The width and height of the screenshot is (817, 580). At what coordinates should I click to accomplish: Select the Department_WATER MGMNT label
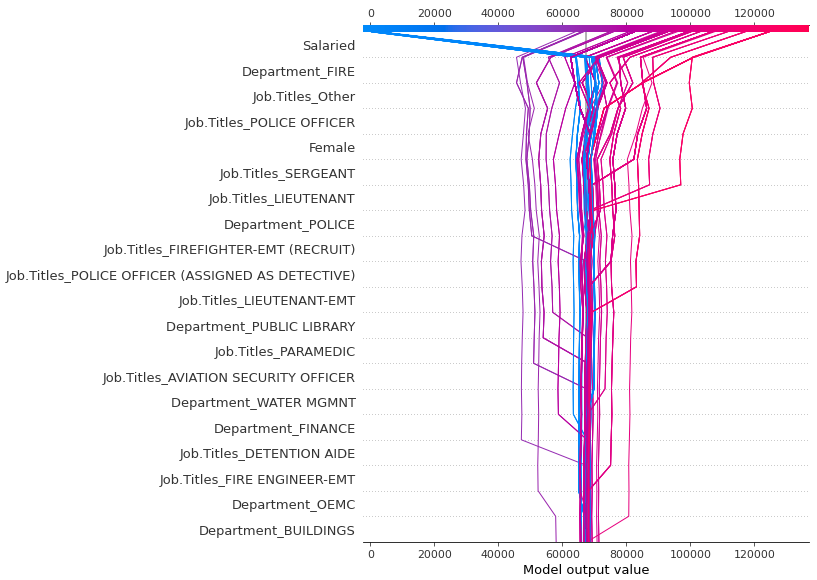[x=263, y=403]
